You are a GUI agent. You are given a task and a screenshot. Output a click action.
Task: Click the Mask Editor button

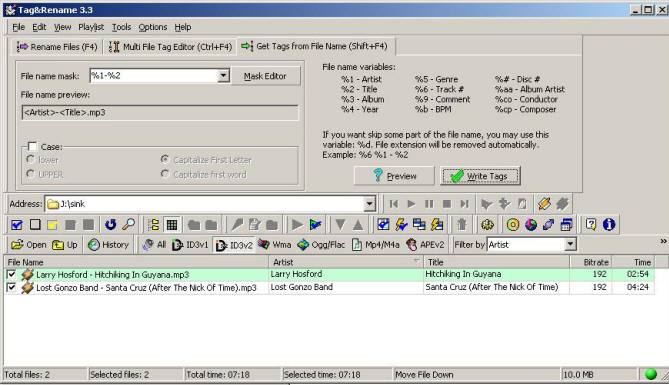pos(265,76)
